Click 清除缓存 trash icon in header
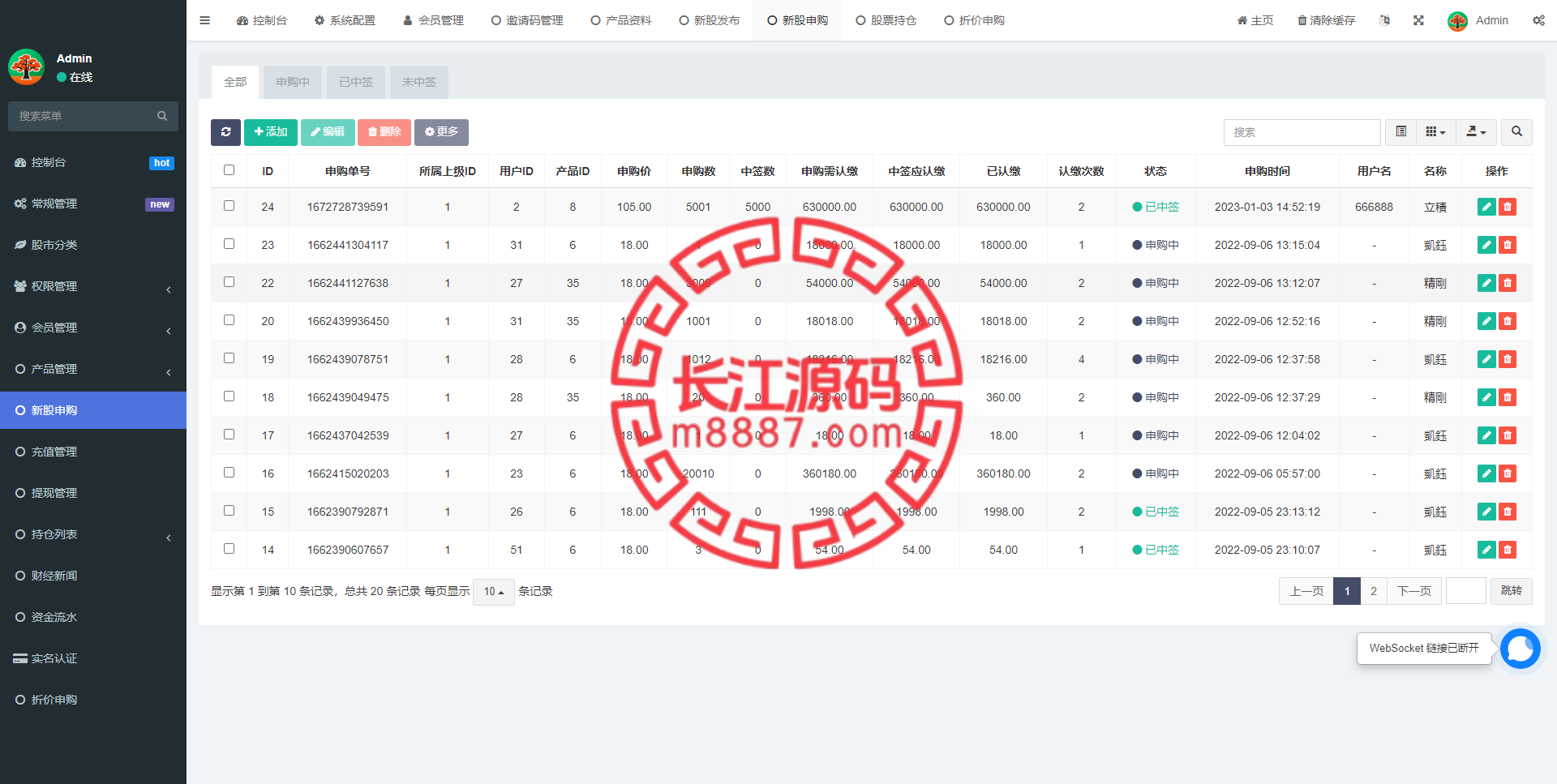The width and height of the screenshot is (1557, 784). (1326, 20)
